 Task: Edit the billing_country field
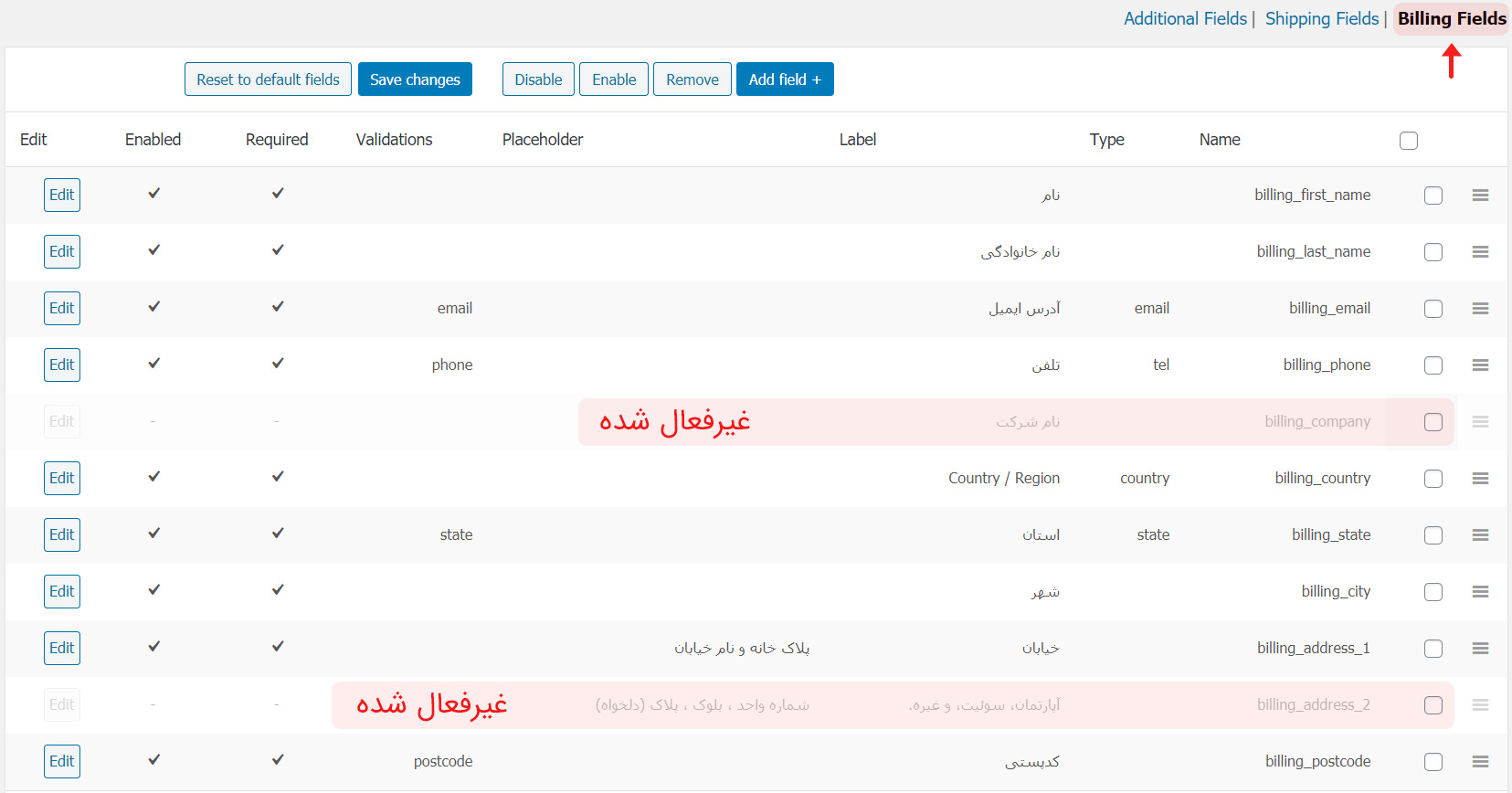pos(62,479)
